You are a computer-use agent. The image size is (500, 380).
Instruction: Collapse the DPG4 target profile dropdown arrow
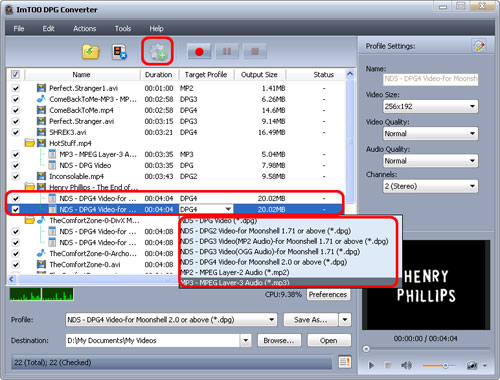(x=228, y=209)
